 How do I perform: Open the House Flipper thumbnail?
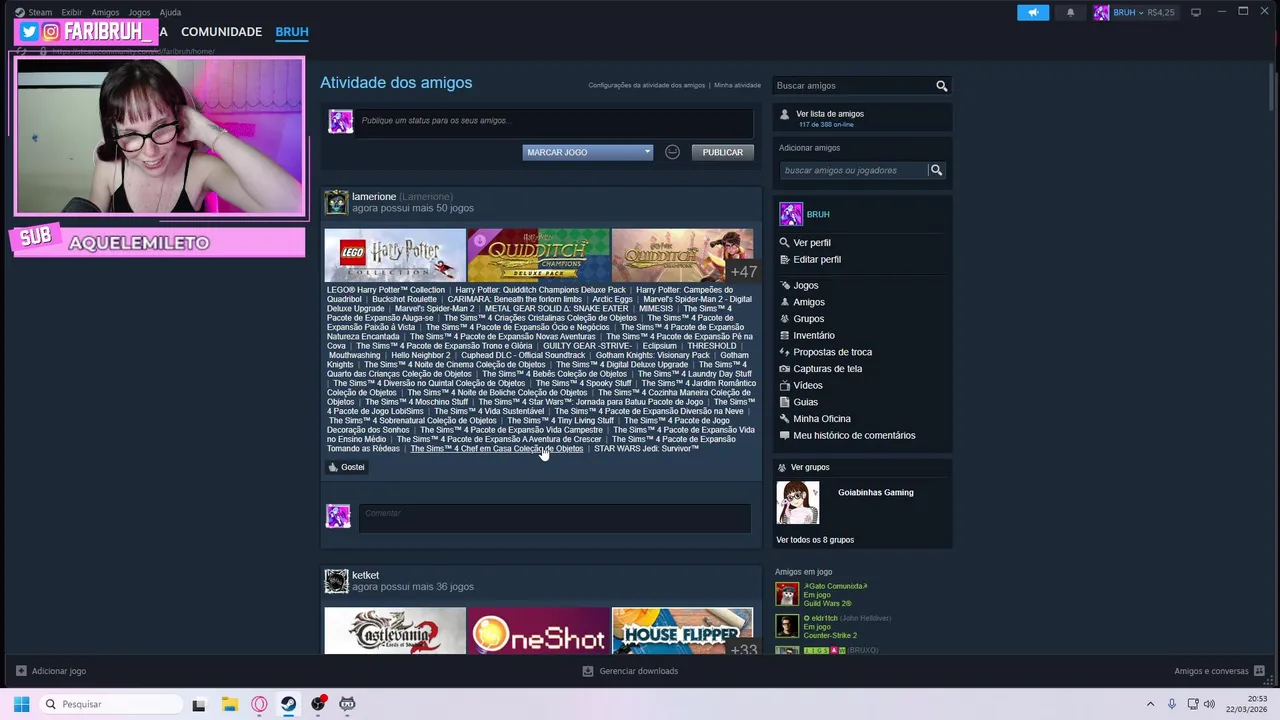click(682, 631)
